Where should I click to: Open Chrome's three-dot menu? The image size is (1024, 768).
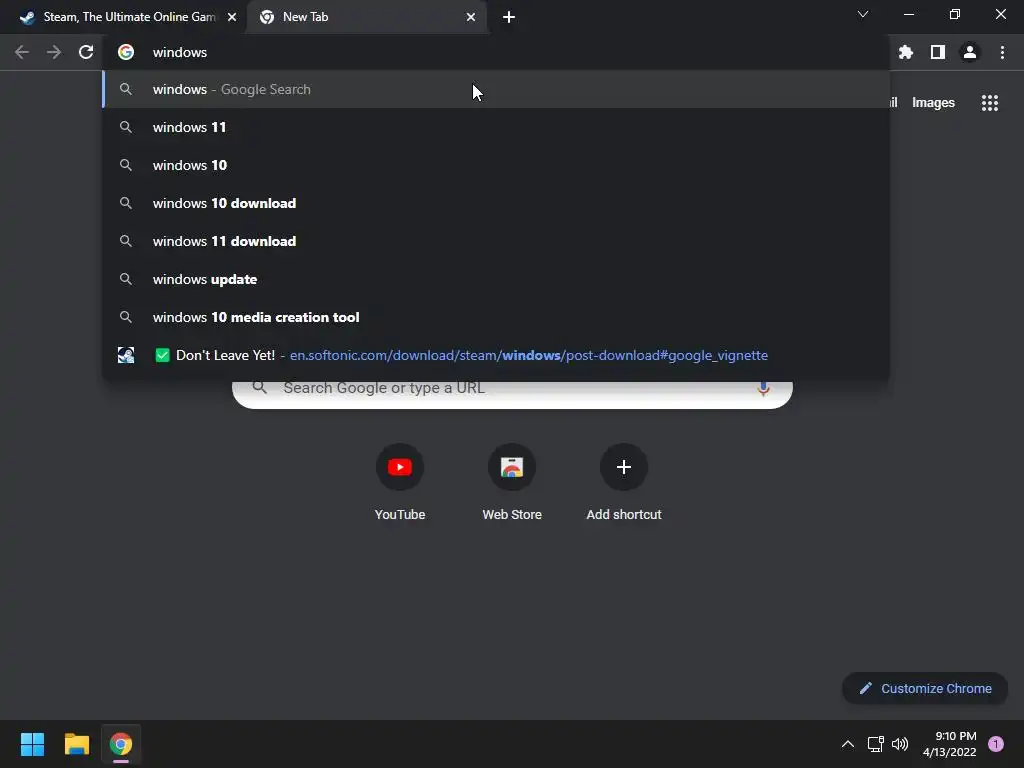[1002, 52]
